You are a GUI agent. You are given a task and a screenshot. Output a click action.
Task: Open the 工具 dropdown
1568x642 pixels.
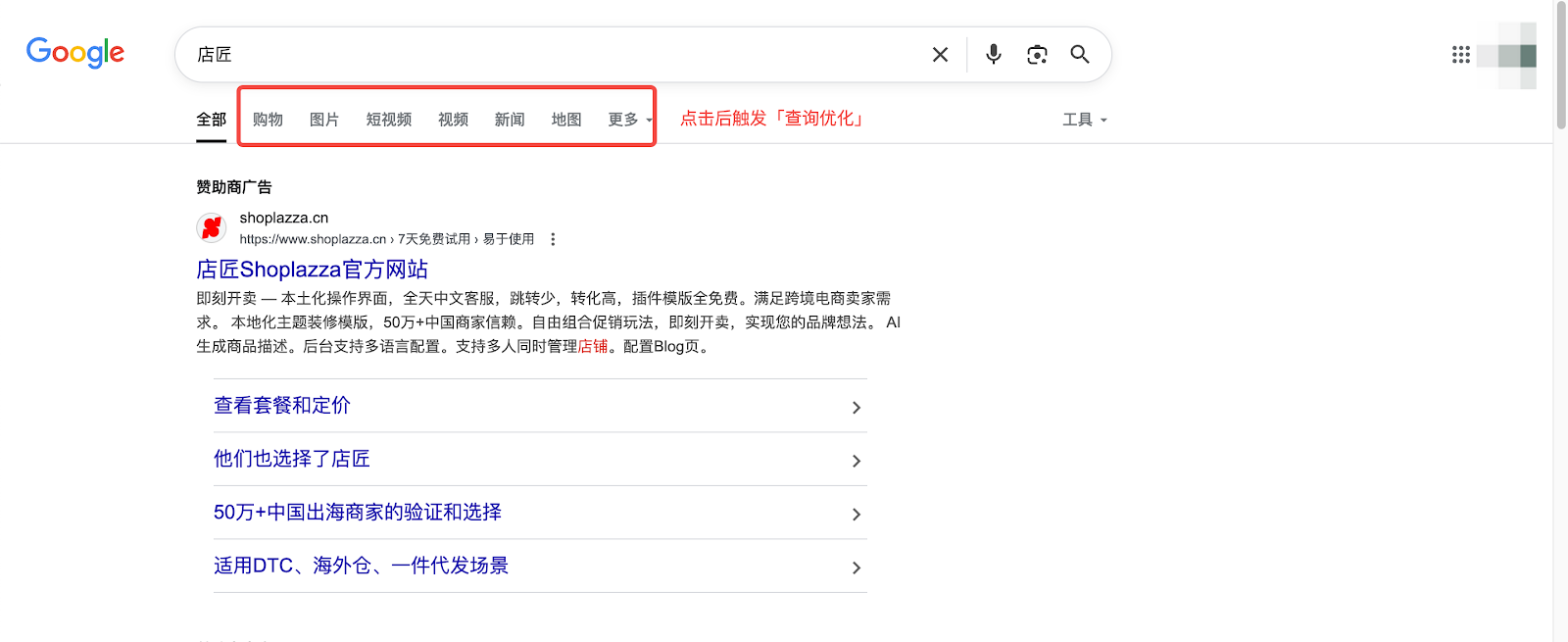tap(1085, 120)
